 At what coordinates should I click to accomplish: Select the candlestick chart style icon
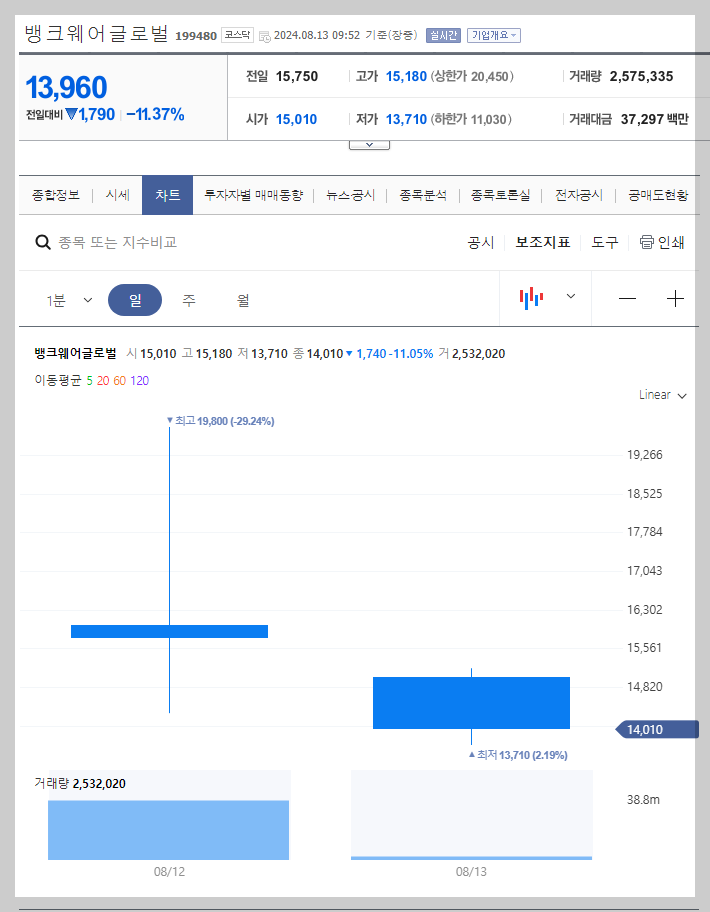click(531, 298)
